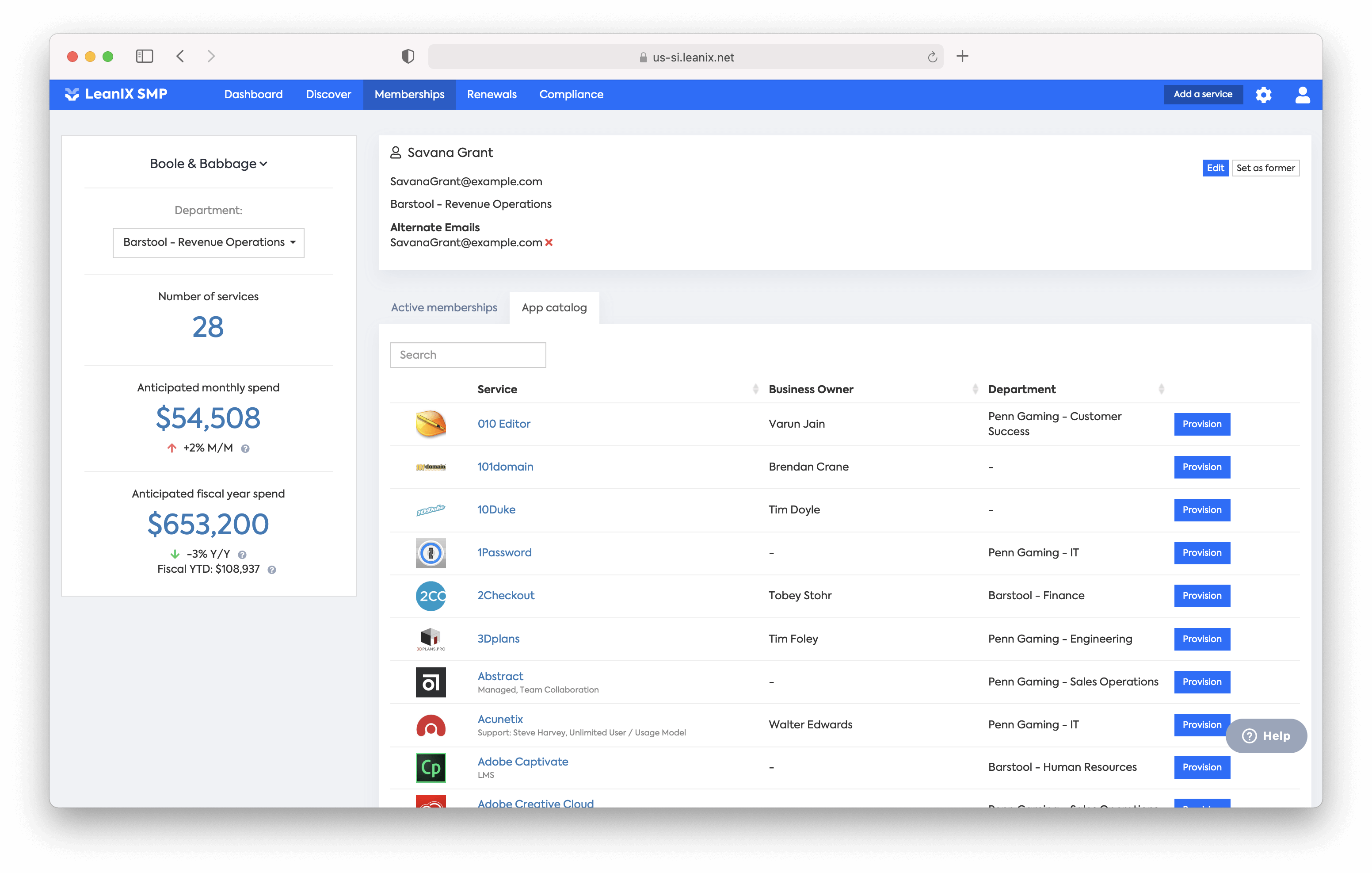The width and height of the screenshot is (1372, 873).
Task: Click the 28 services count
Action: 208,327
